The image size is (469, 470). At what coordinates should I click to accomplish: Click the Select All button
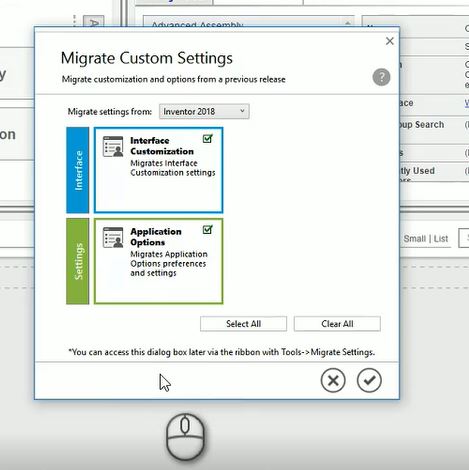(x=243, y=324)
